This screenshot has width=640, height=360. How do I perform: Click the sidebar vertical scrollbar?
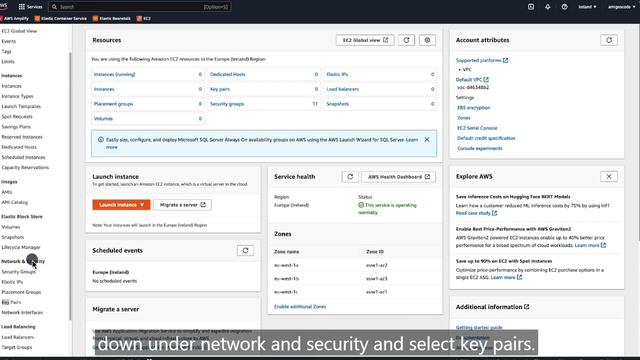click(70, 186)
